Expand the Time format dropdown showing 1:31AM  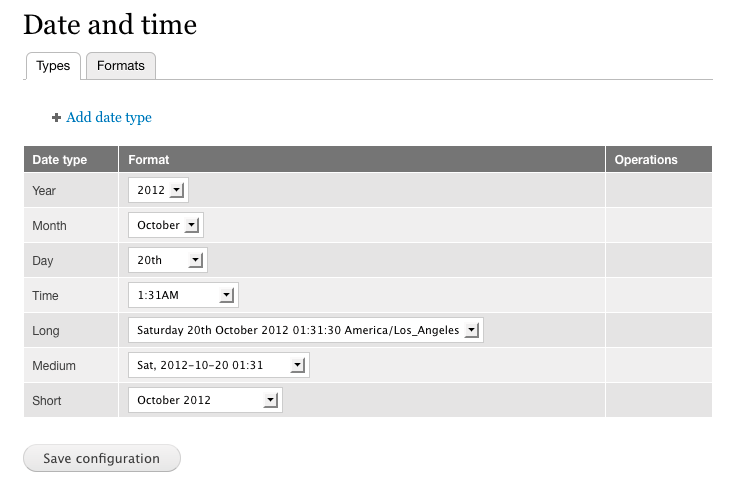click(x=183, y=295)
